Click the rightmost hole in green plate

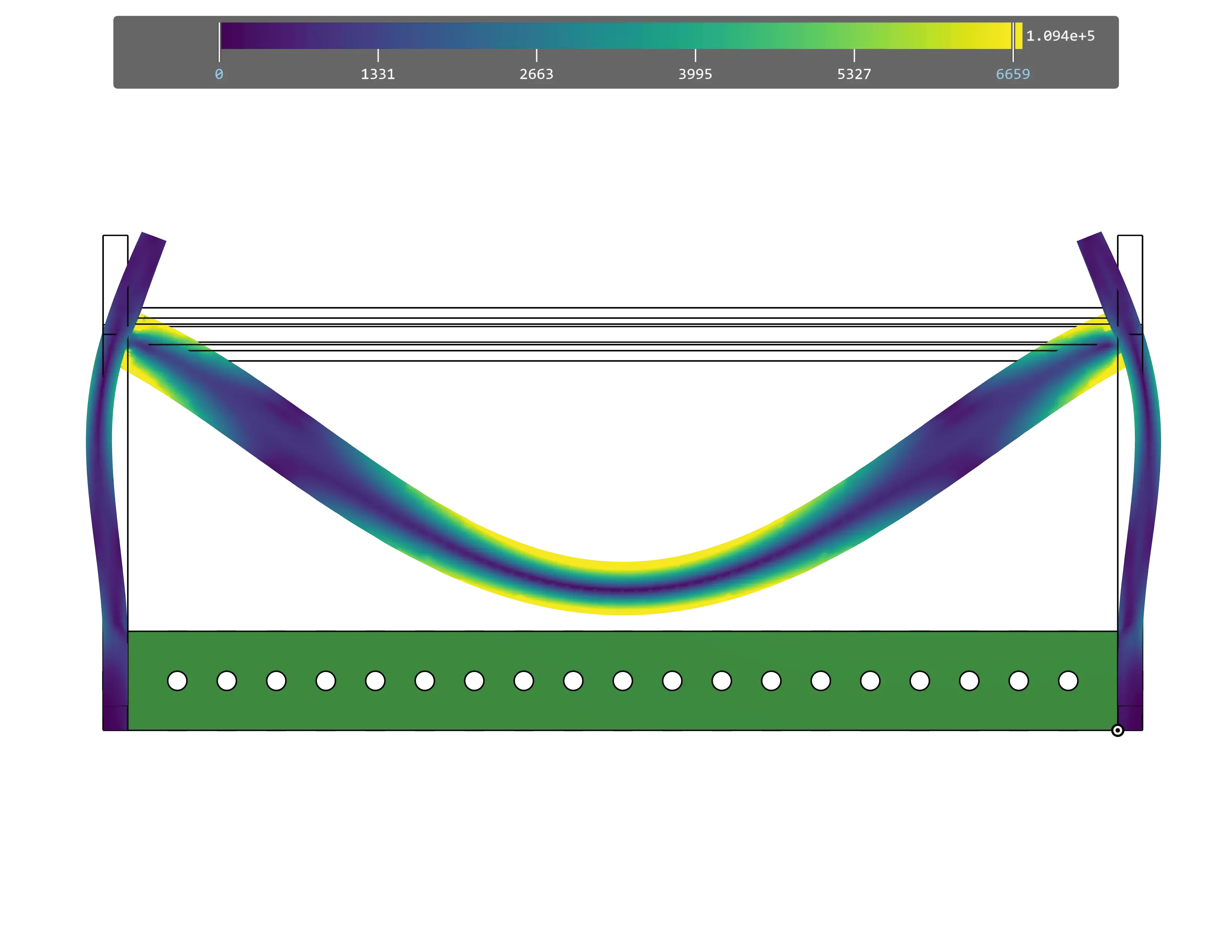1068,681
